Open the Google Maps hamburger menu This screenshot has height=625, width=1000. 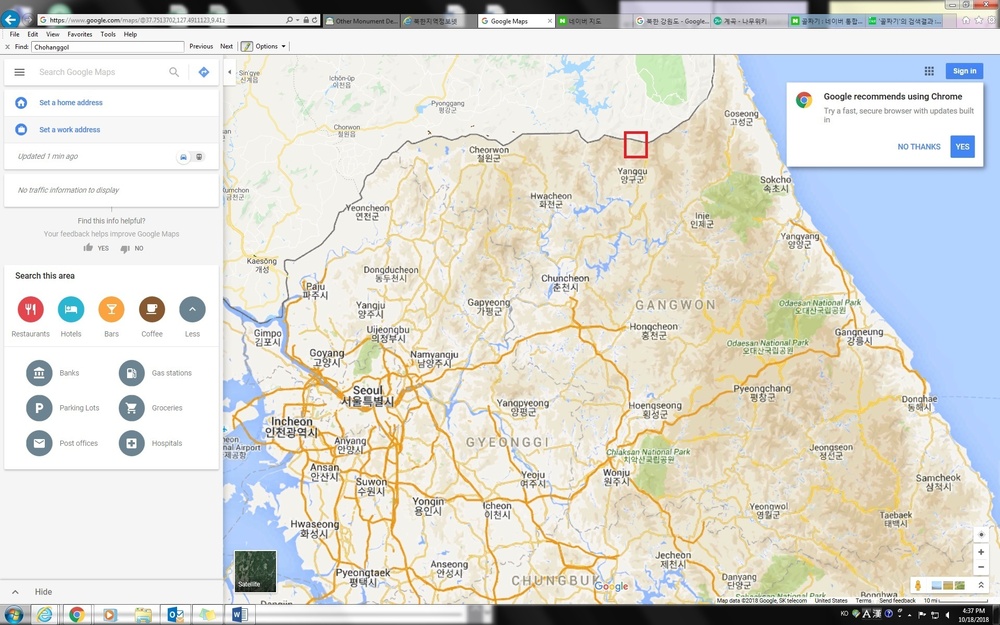click(19, 72)
